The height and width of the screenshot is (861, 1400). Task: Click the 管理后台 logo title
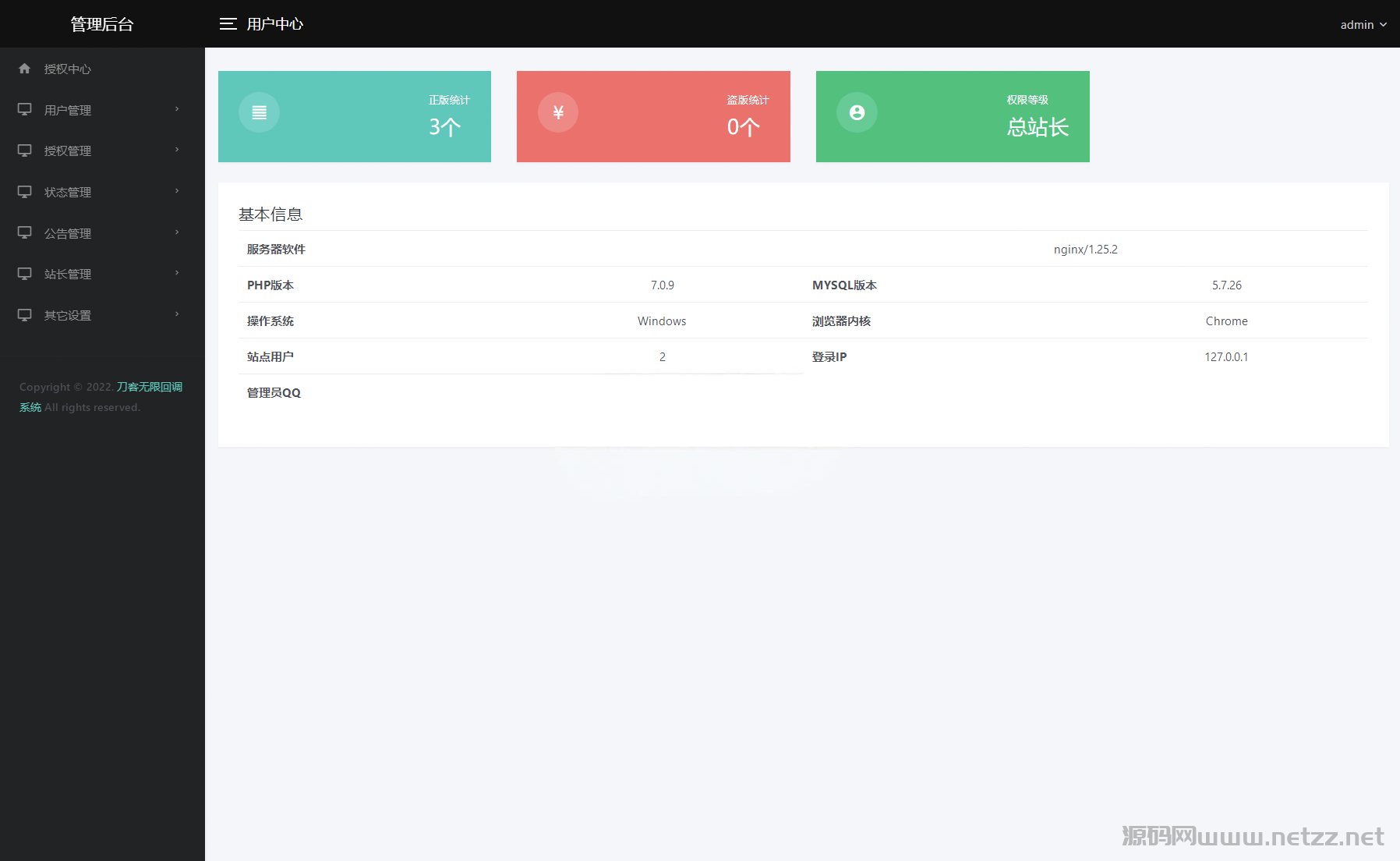pyautogui.click(x=102, y=24)
